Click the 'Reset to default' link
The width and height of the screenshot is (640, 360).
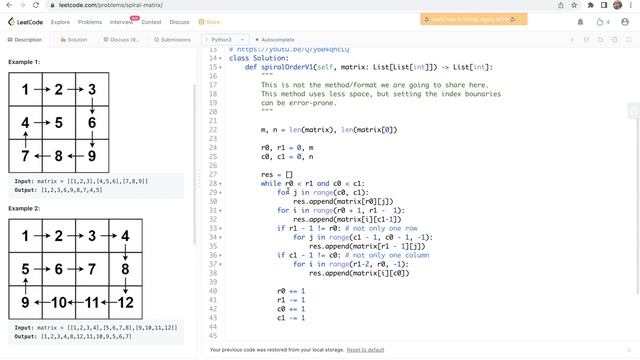click(x=365, y=350)
